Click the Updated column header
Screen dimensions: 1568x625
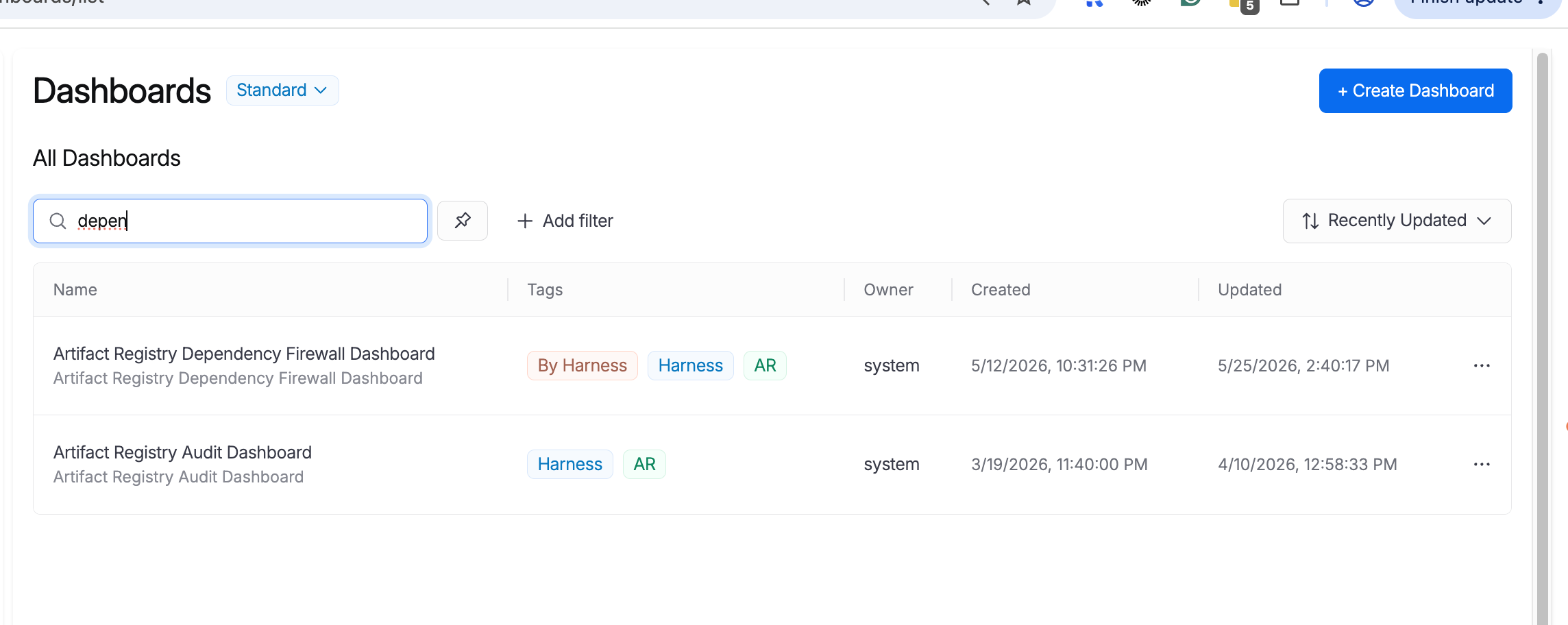(1249, 290)
